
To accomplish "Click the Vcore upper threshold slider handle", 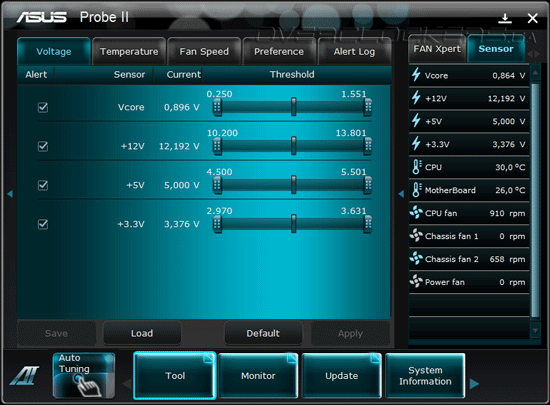I will coord(368,107).
